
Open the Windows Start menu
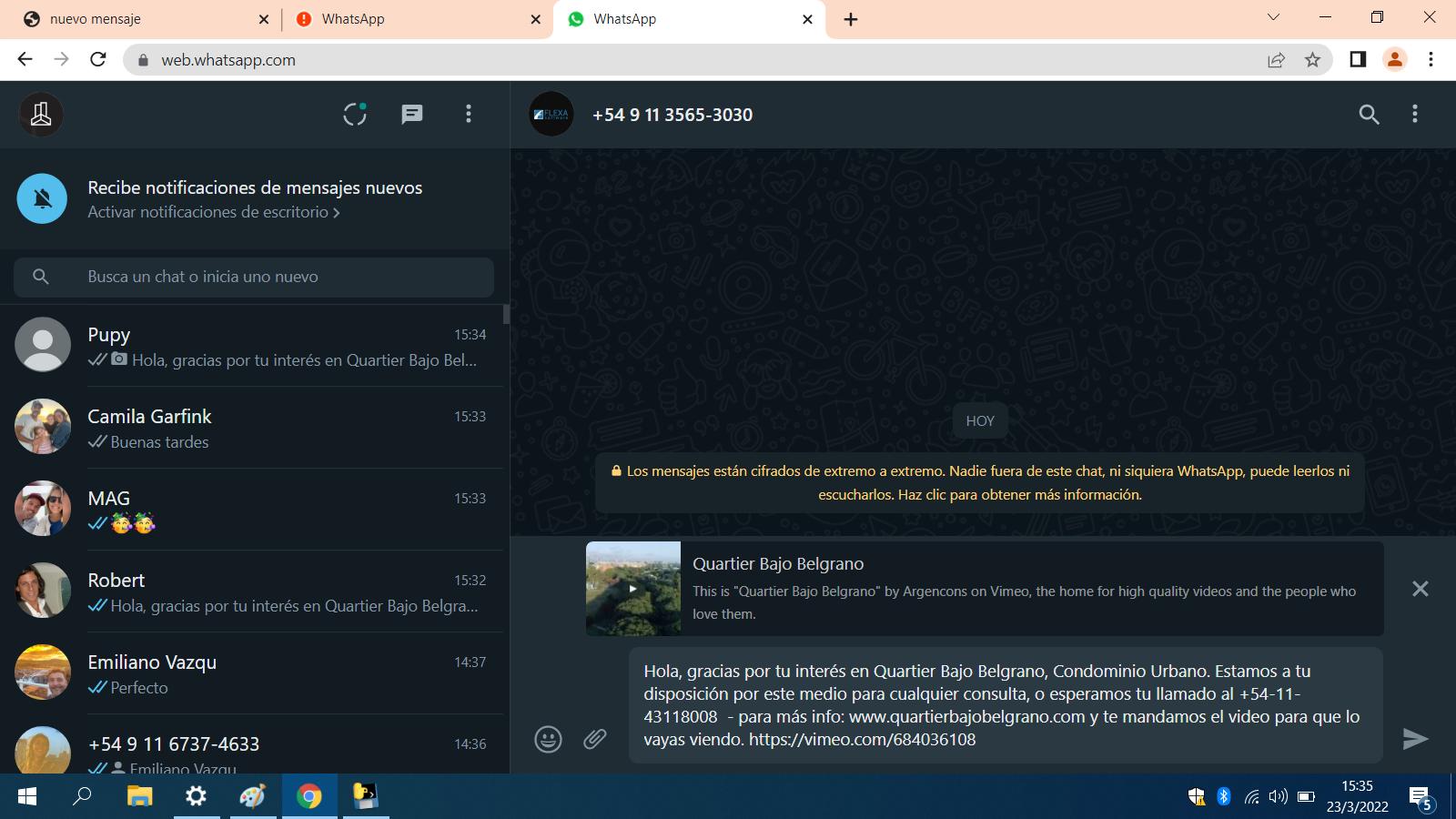tap(27, 796)
